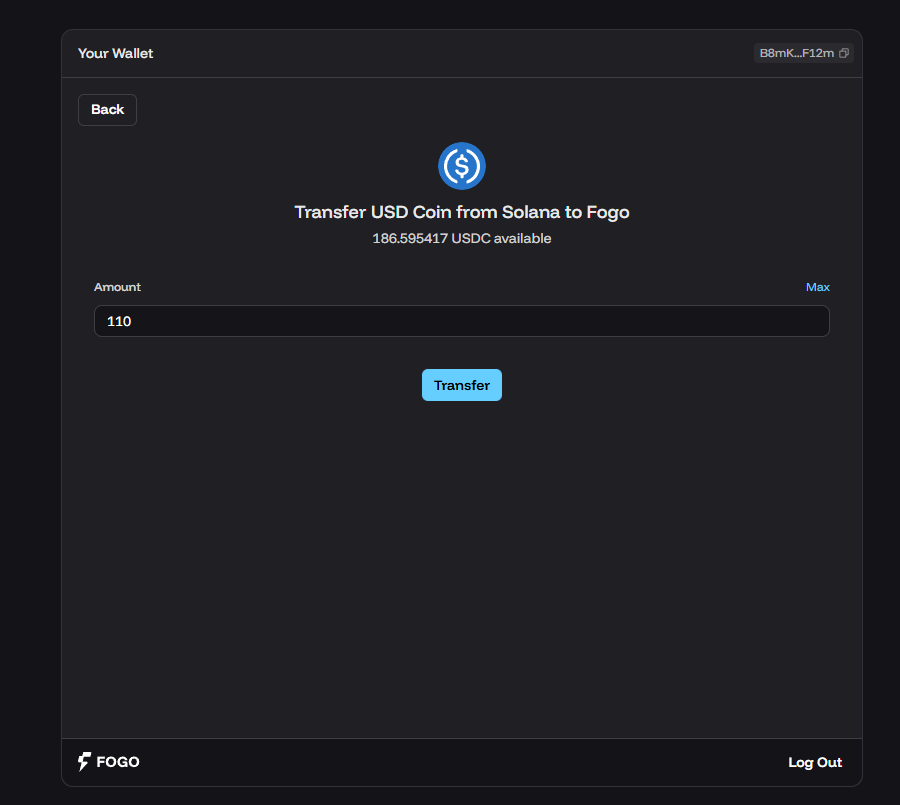
Task: Click the Transfer USD Coin heading text
Action: (x=462, y=212)
